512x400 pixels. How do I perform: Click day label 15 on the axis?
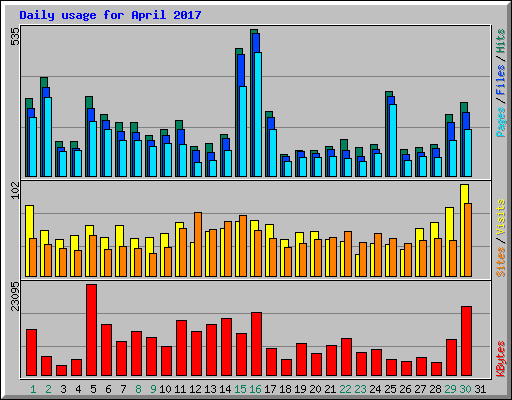pos(240,389)
